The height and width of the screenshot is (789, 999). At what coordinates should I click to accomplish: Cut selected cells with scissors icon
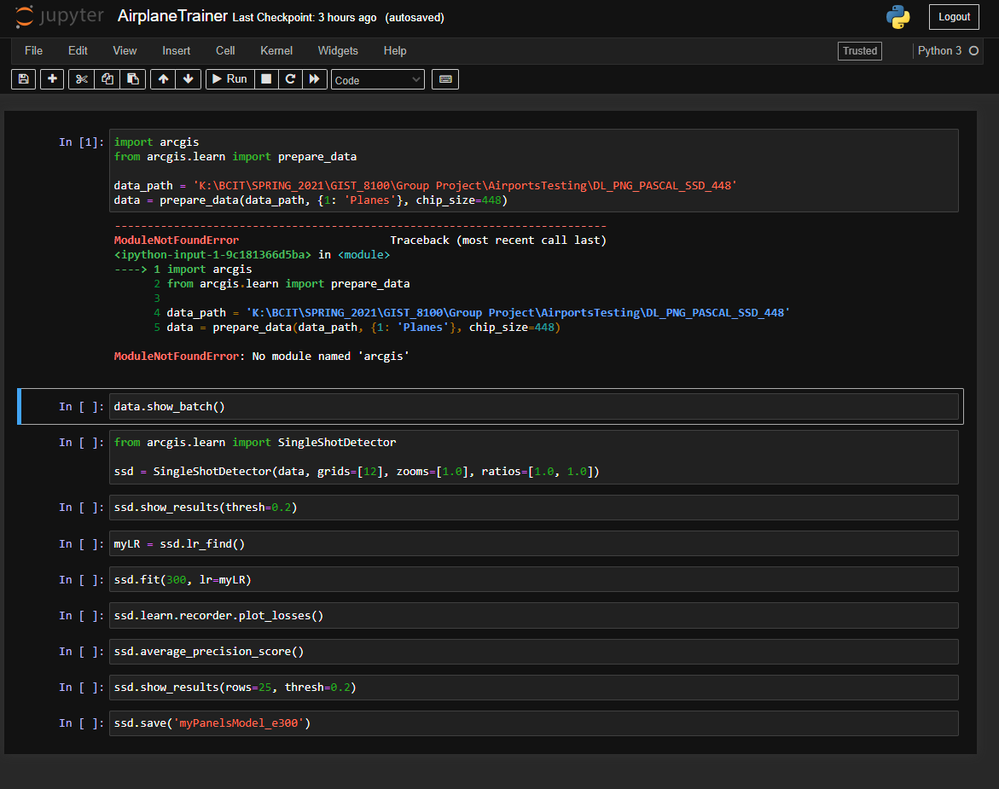(x=82, y=79)
